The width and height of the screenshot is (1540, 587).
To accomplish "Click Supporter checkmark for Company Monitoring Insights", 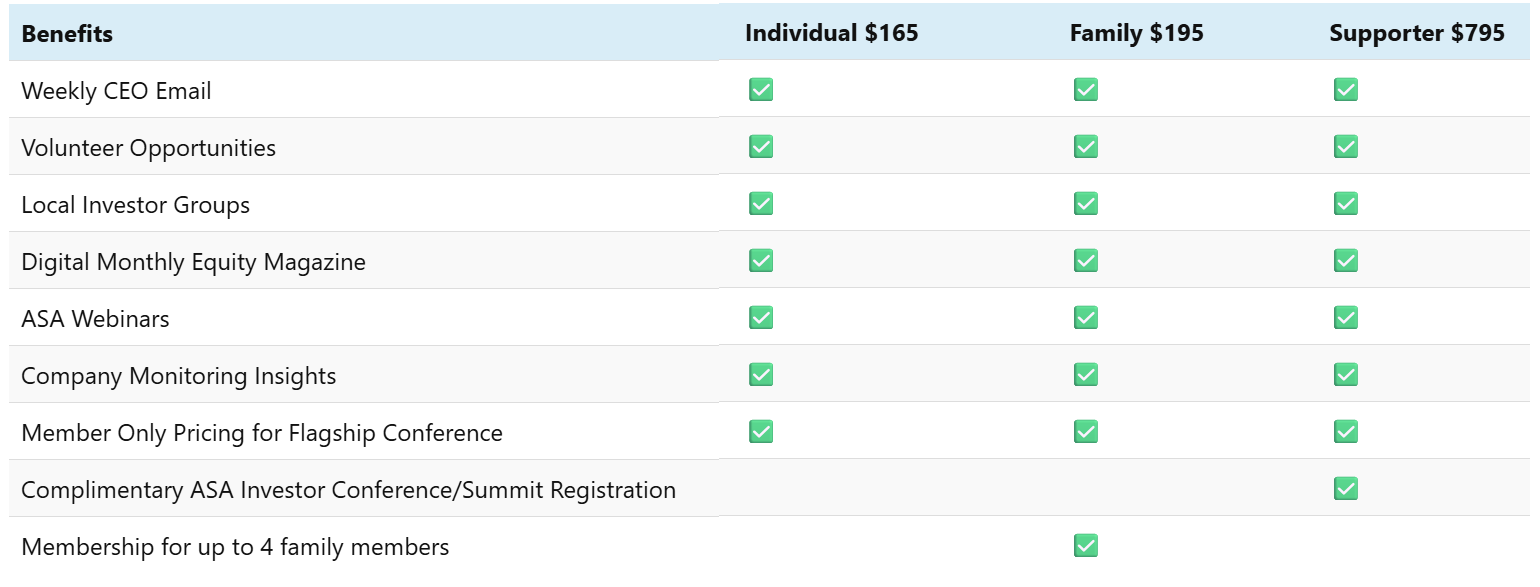I will pyautogui.click(x=1346, y=375).
